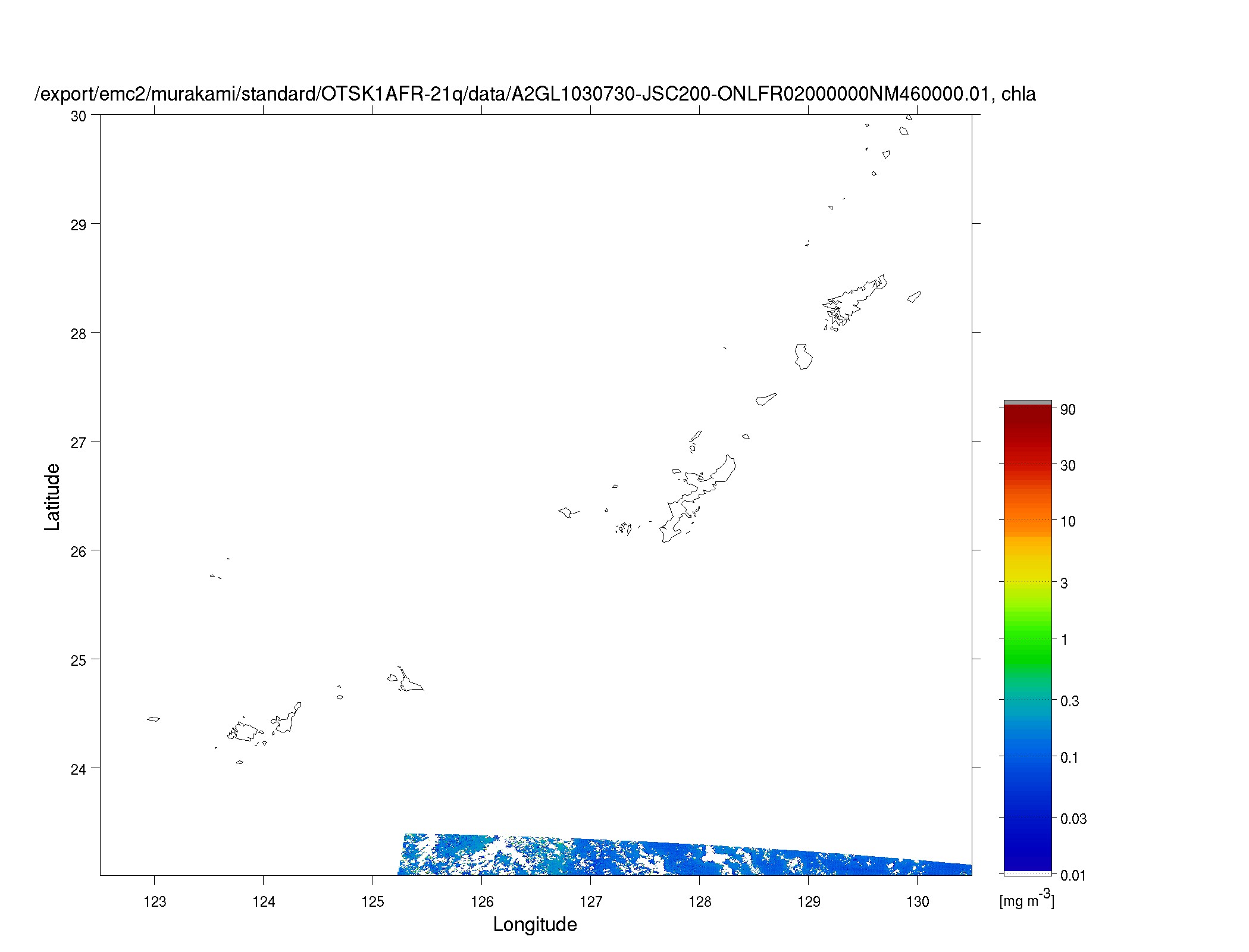Click colorbar label 0.1

pyautogui.click(x=1069, y=757)
